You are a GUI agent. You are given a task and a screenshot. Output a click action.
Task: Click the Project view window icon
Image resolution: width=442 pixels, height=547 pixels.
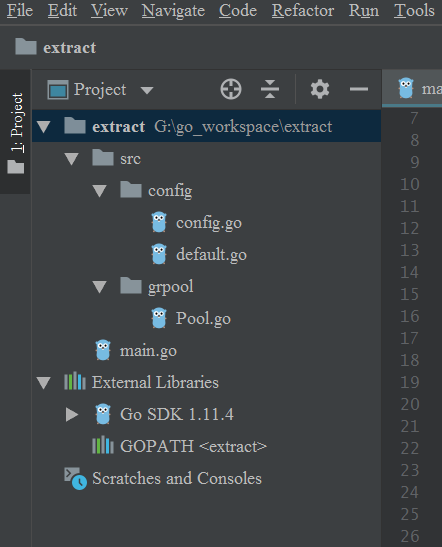58,90
